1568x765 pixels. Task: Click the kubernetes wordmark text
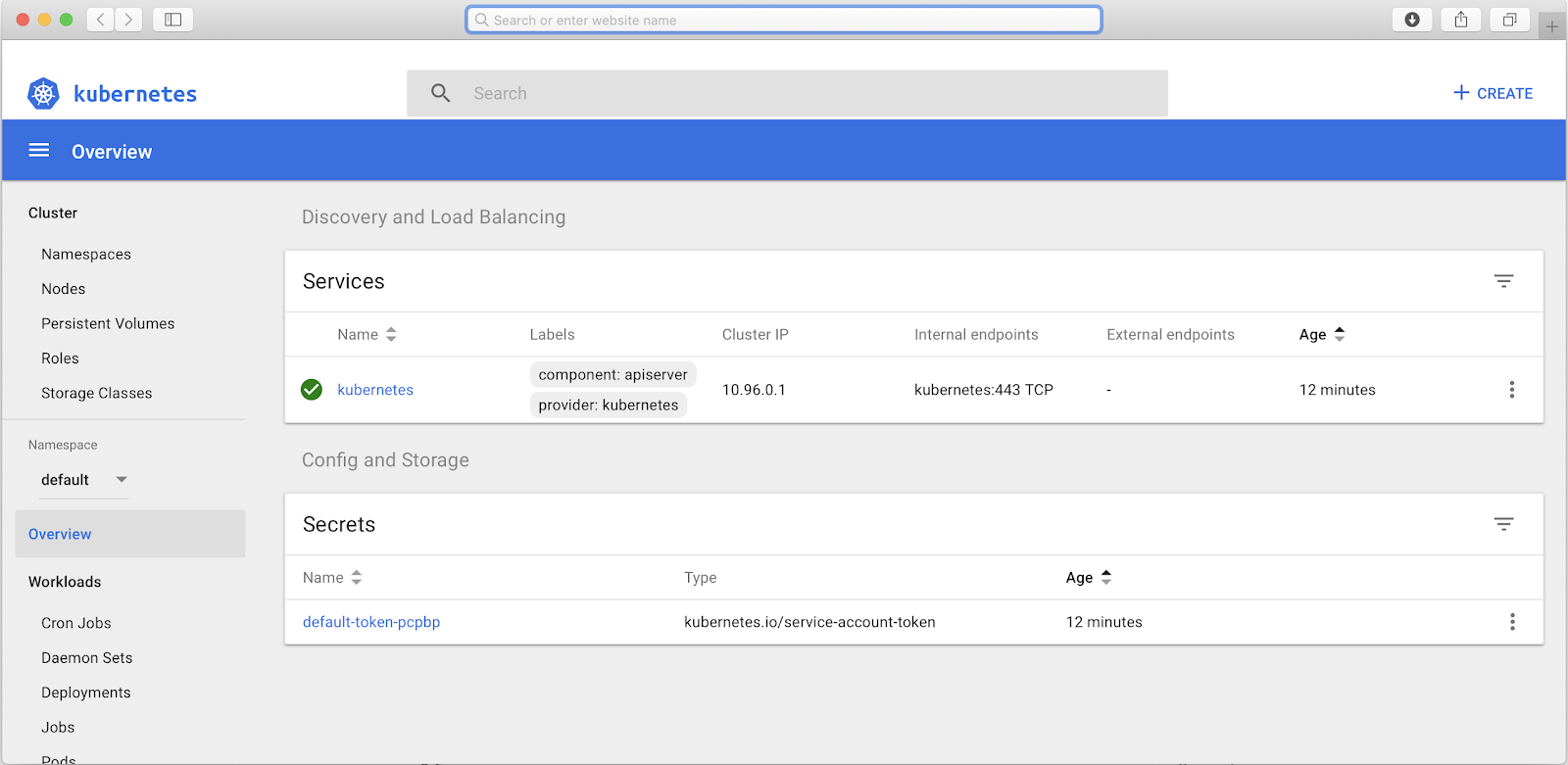click(135, 94)
